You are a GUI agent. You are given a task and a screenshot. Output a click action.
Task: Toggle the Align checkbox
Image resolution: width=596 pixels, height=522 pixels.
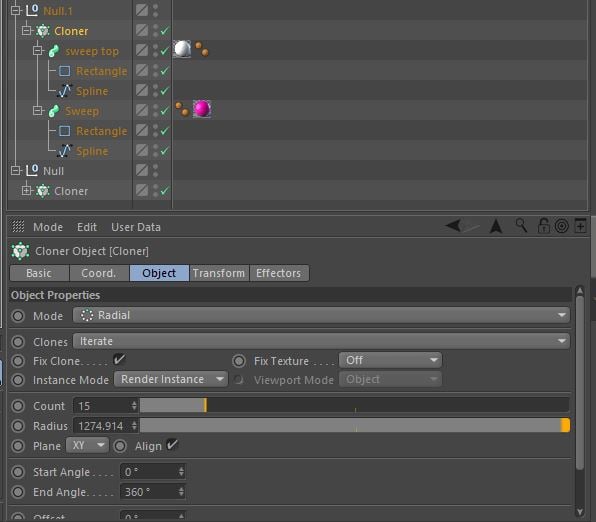(172, 444)
